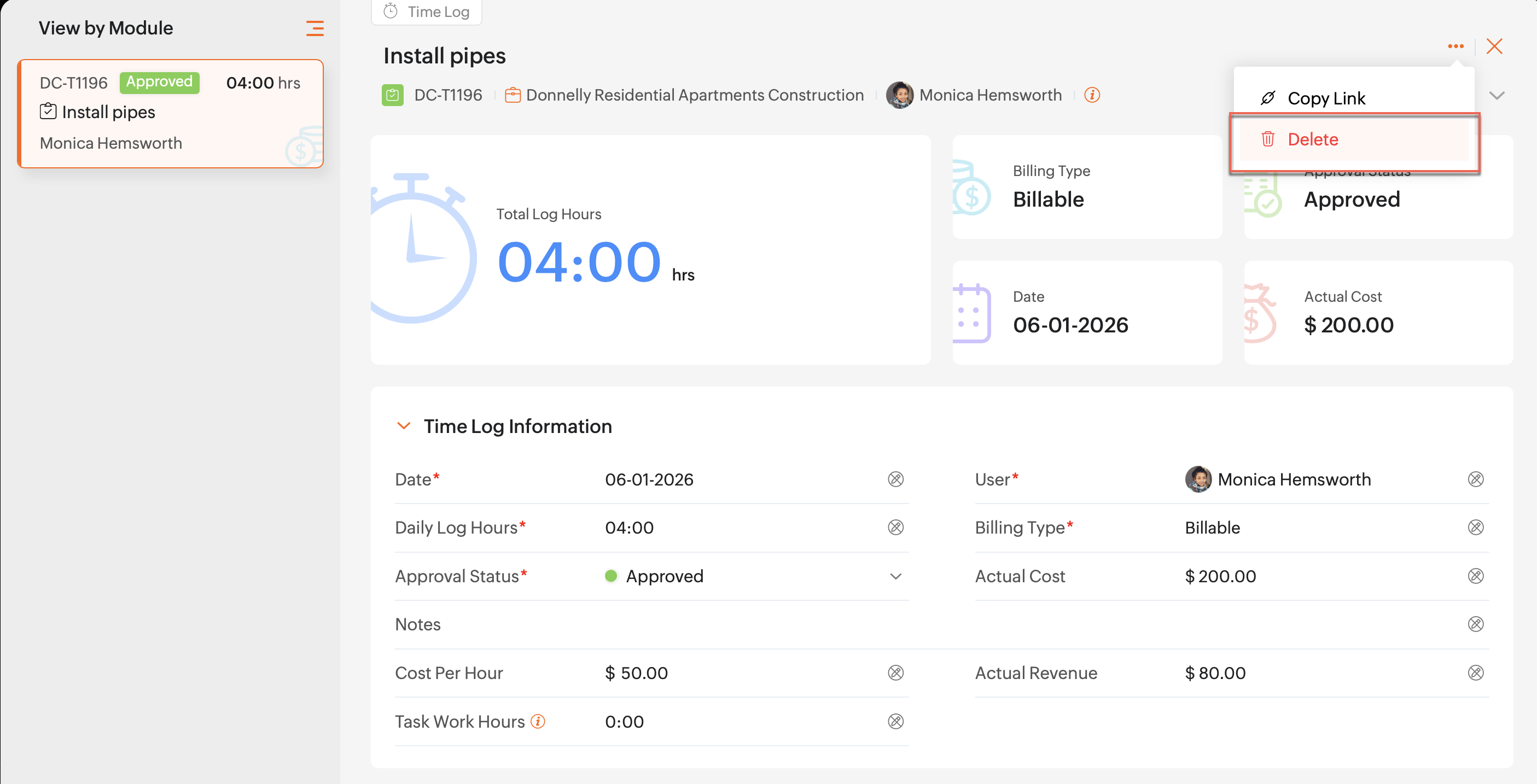Open the Donnelly Residential Apartments Construction project link

point(694,95)
